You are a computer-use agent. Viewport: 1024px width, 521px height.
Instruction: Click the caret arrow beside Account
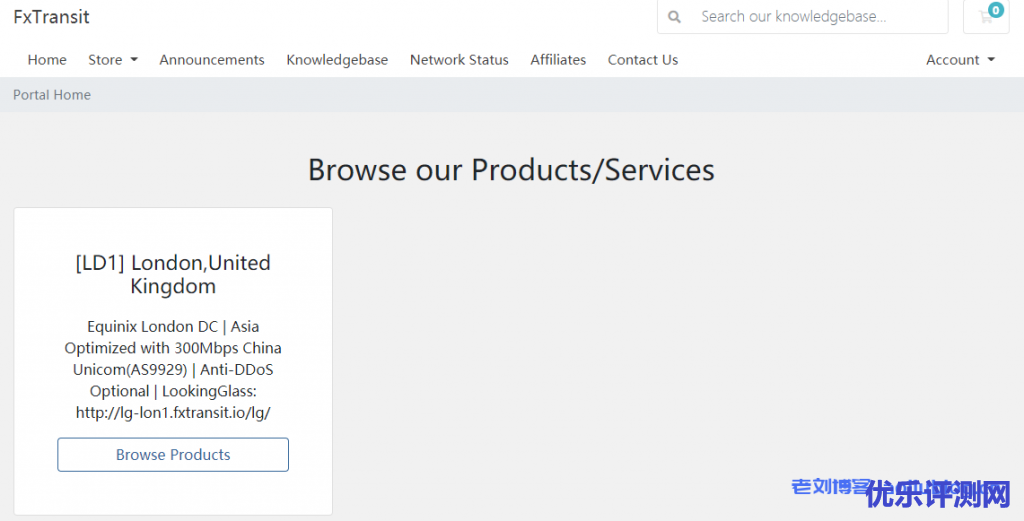[991, 60]
